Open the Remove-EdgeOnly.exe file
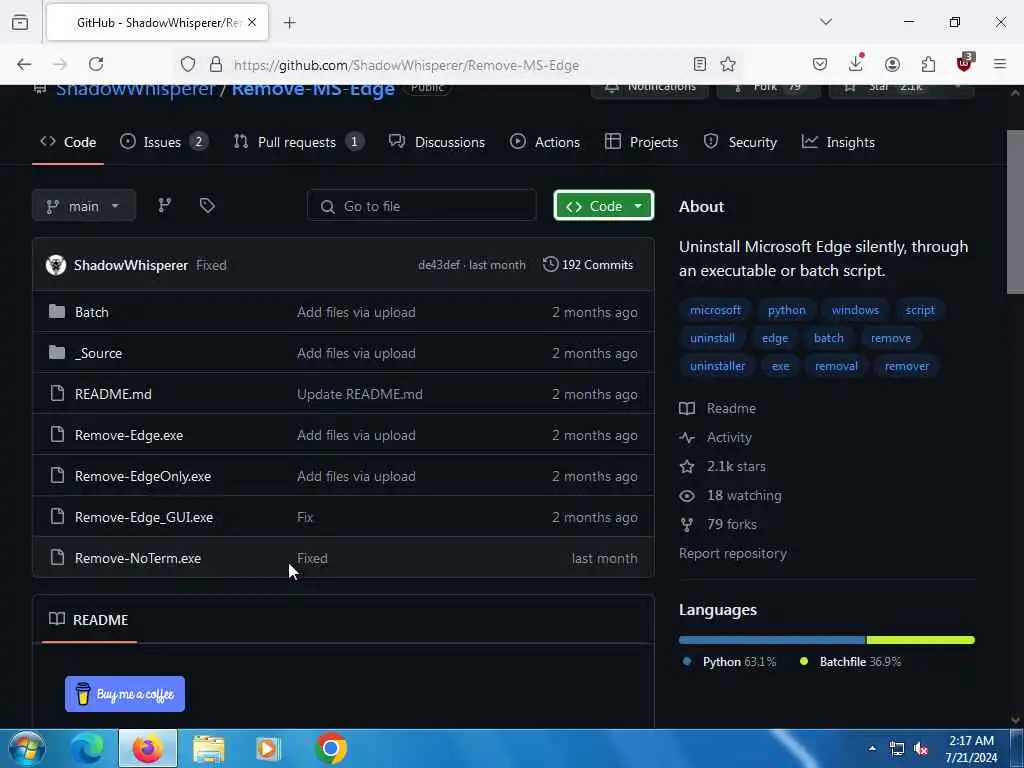 (142, 476)
